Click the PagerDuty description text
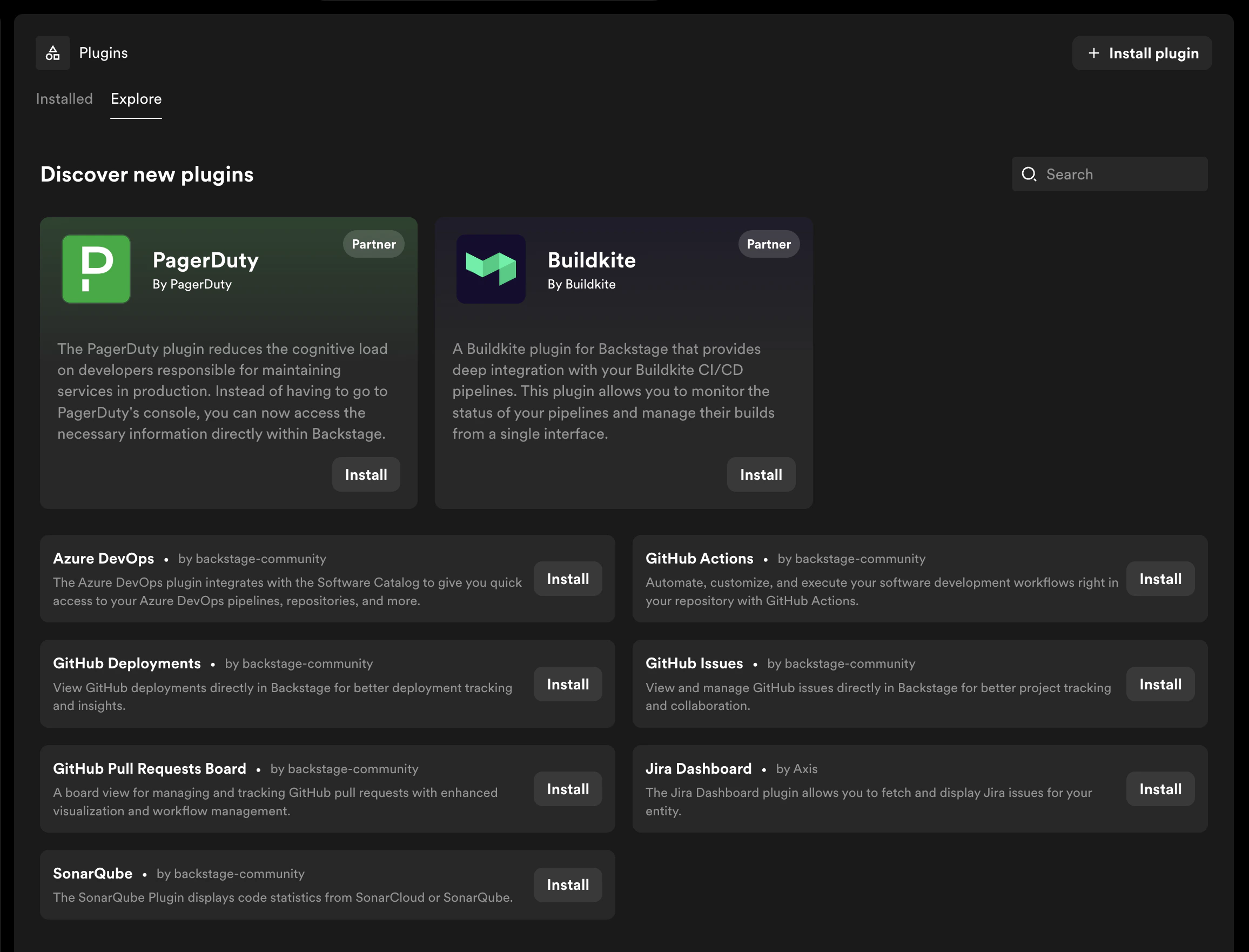Image resolution: width=1249 pixels, height=952 pixels. click(x=222, y=391)
